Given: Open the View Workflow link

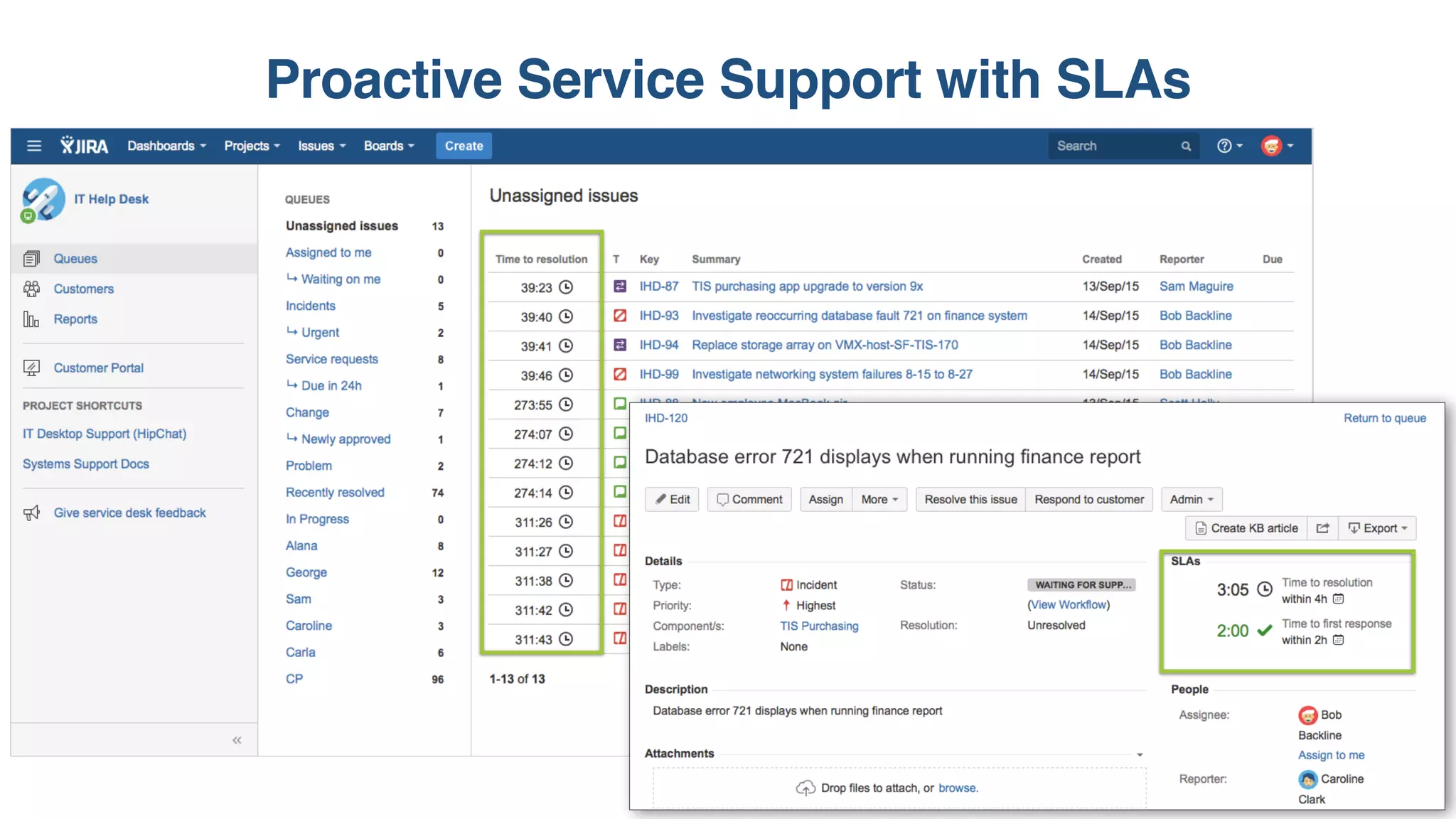Looking at the screenshot, I should coord(1069,604).
